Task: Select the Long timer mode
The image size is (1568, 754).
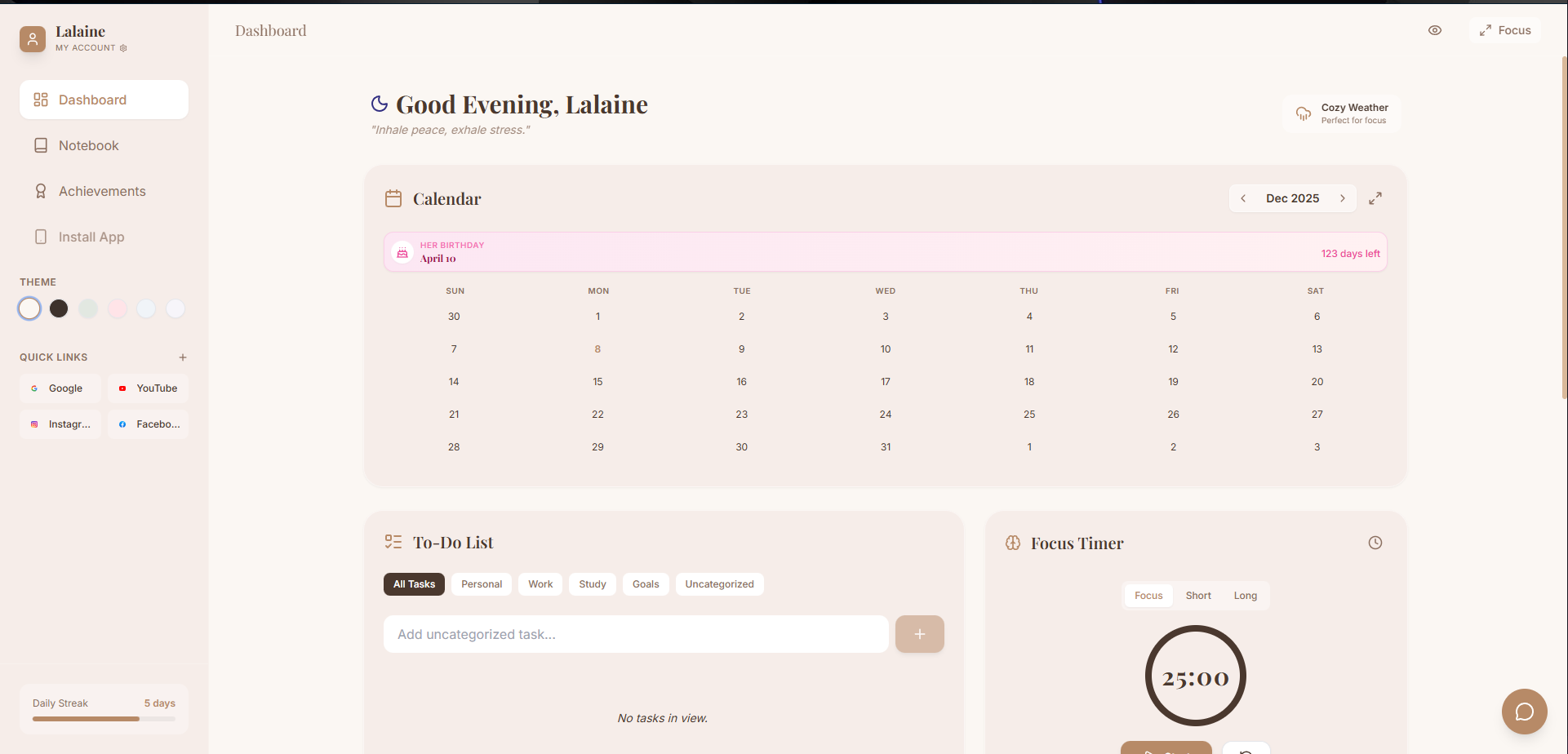Action: tap(1245, 596)
